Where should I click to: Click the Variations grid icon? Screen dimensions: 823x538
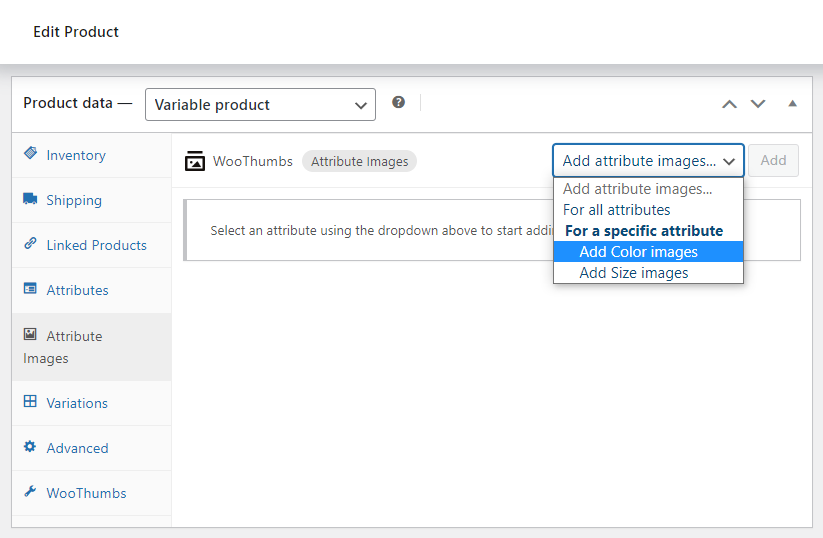[x=30, y=401]
